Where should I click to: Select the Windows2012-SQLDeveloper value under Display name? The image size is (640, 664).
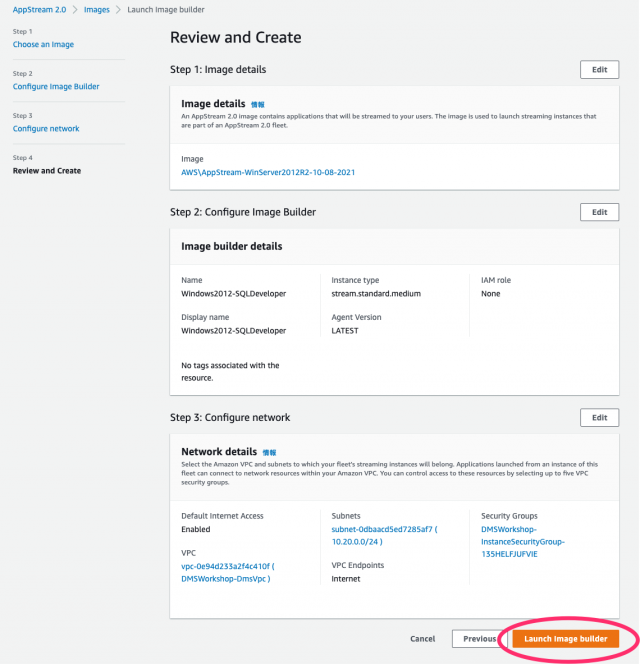point(234,331)
